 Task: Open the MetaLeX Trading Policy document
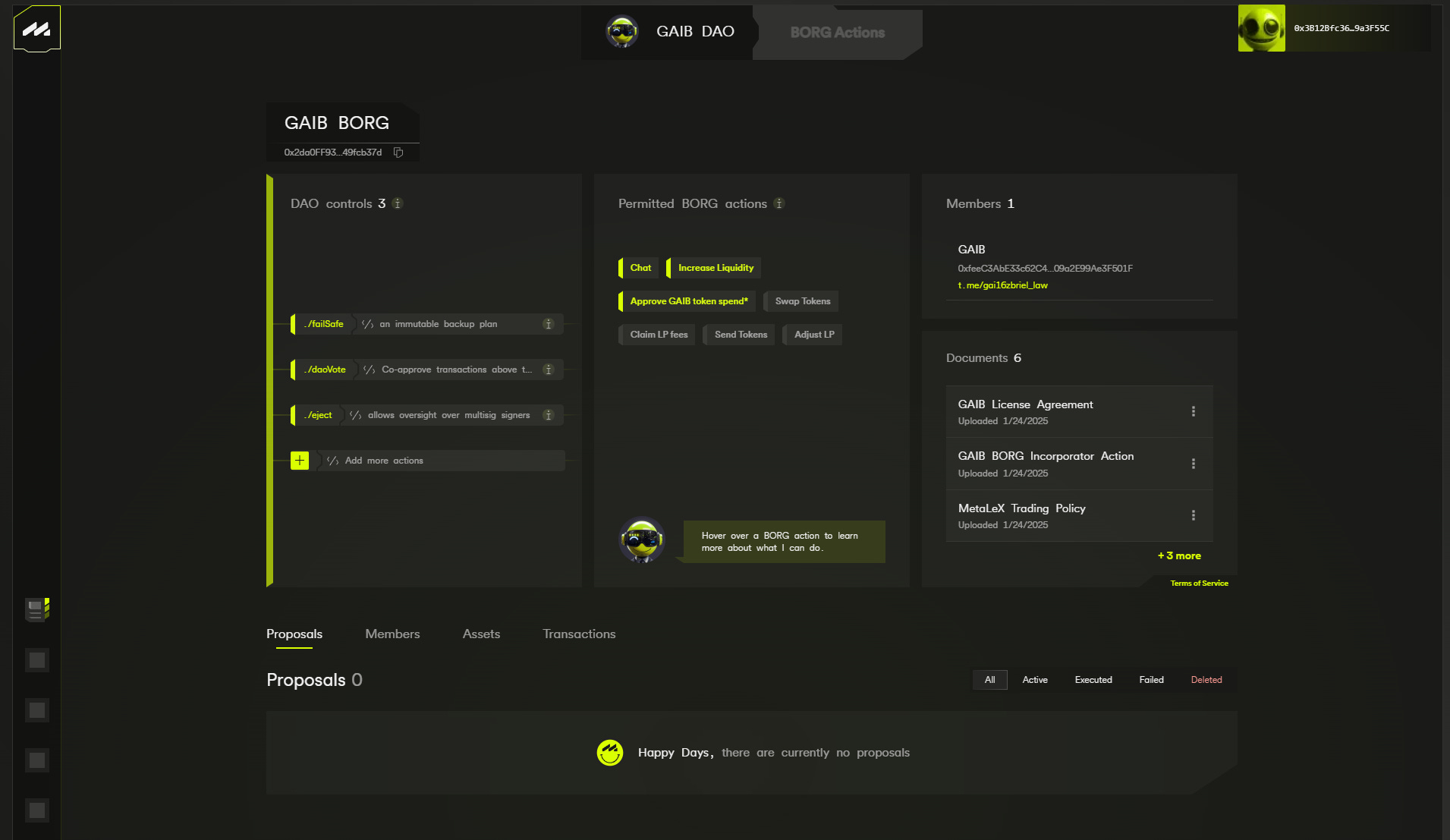pos(1021,508)
